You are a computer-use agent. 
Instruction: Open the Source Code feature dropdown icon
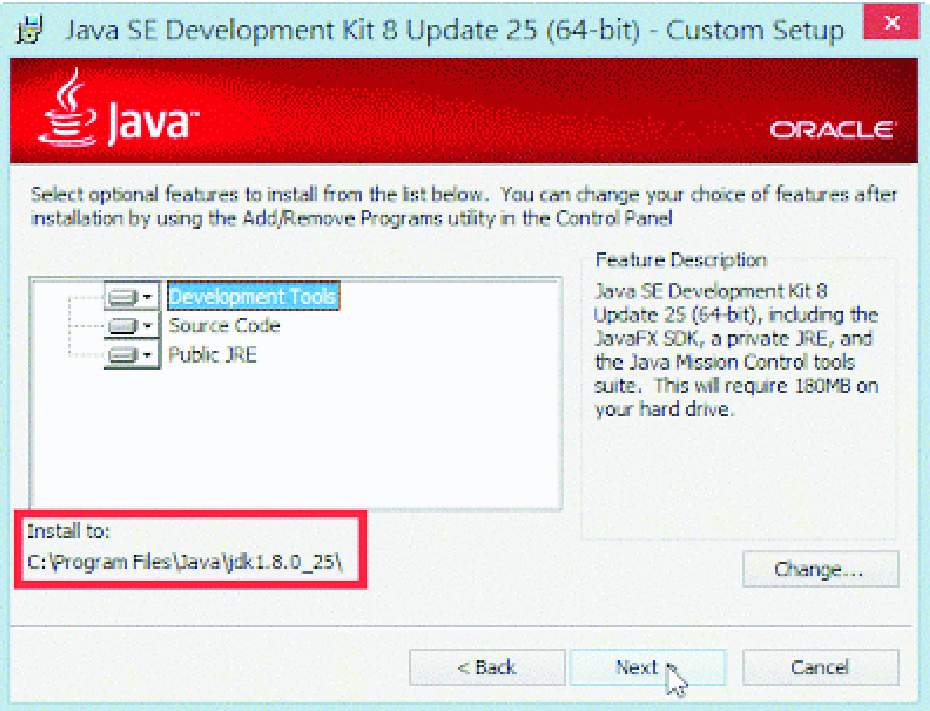point(131,325)
